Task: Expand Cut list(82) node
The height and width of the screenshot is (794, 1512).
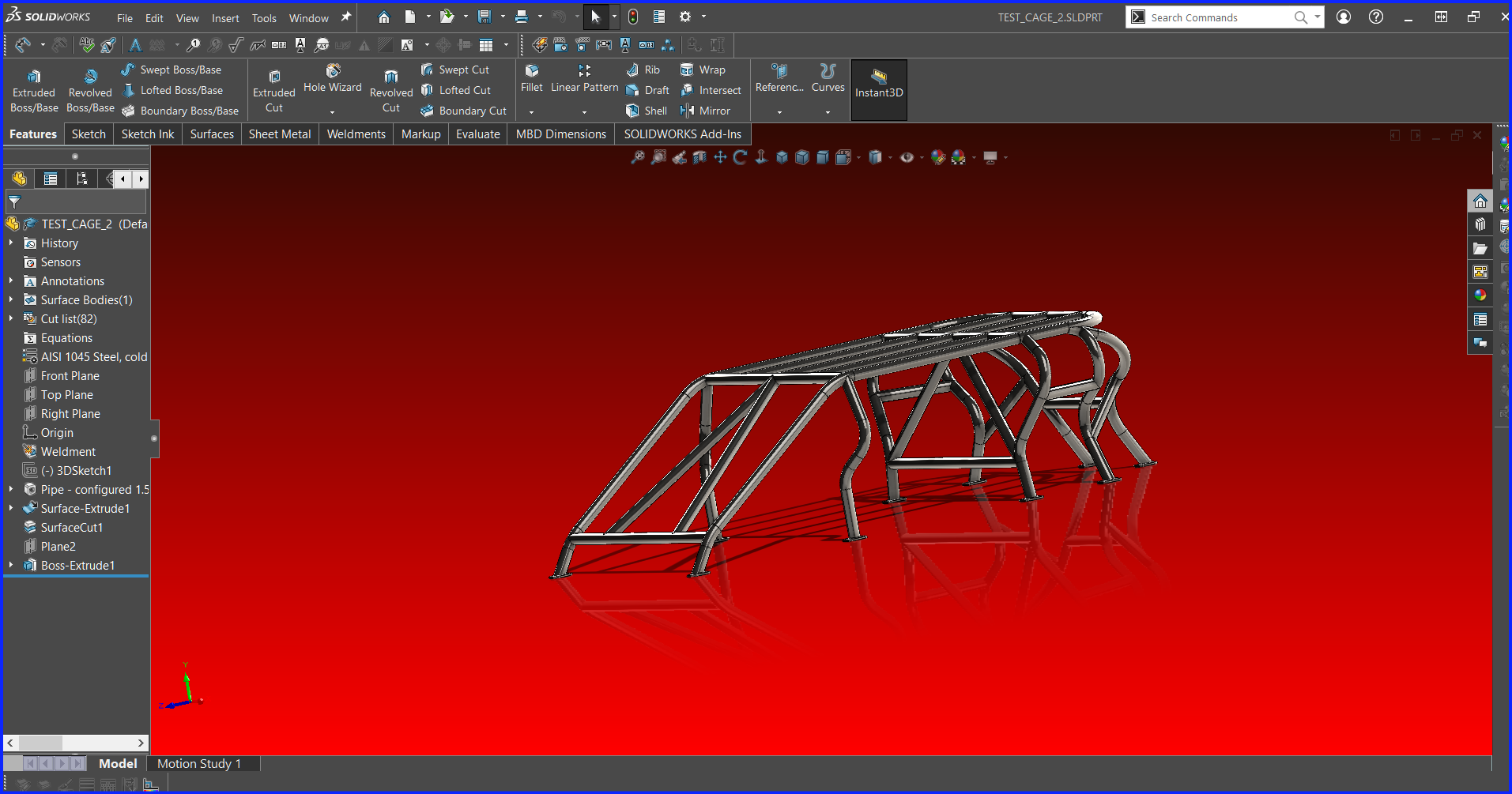Action: click(x=11, y=319)
